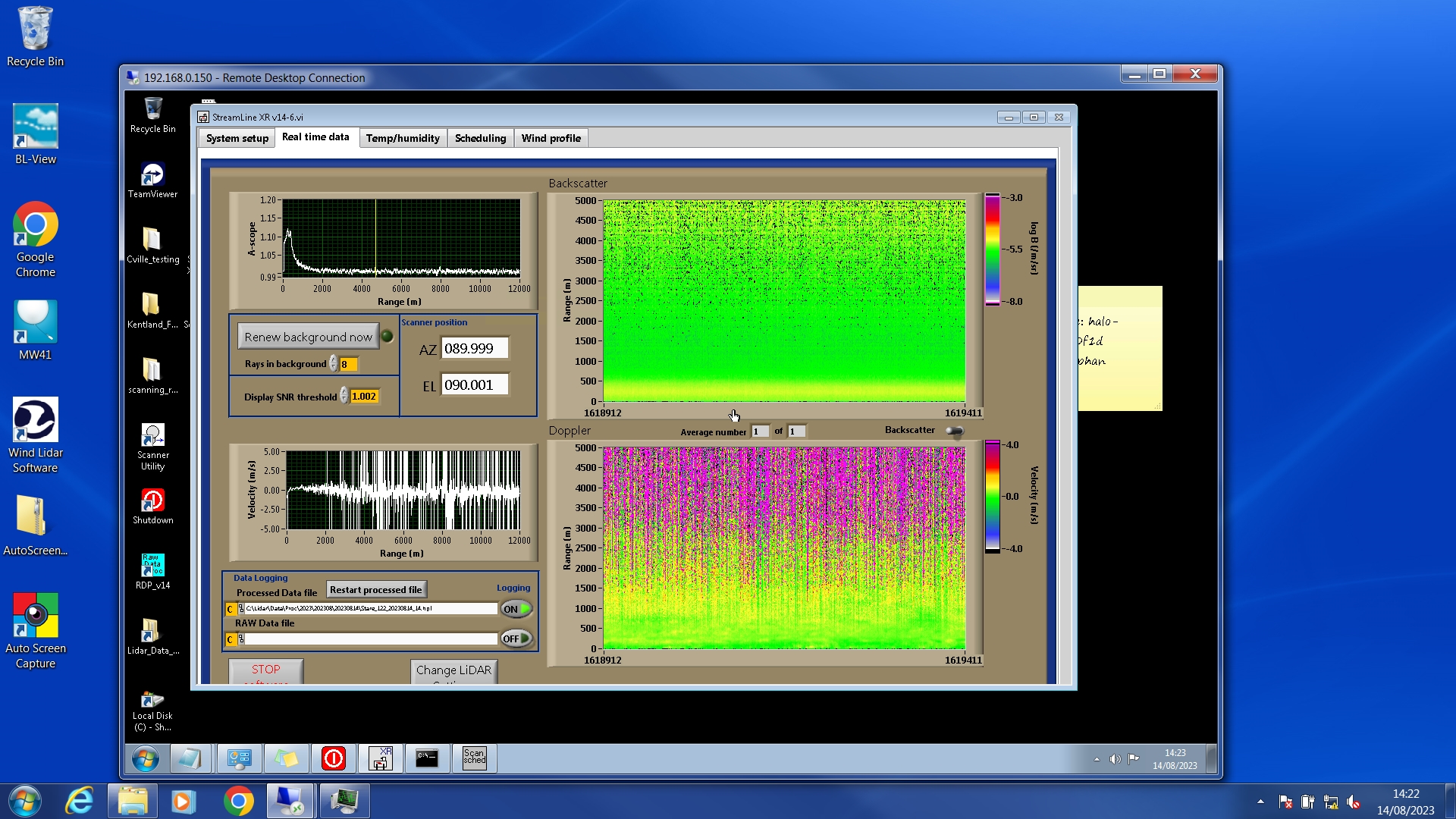Click the Rays in background stepper arrows
The height and width of the screenshot is (819, 1456).
[333, 364]
